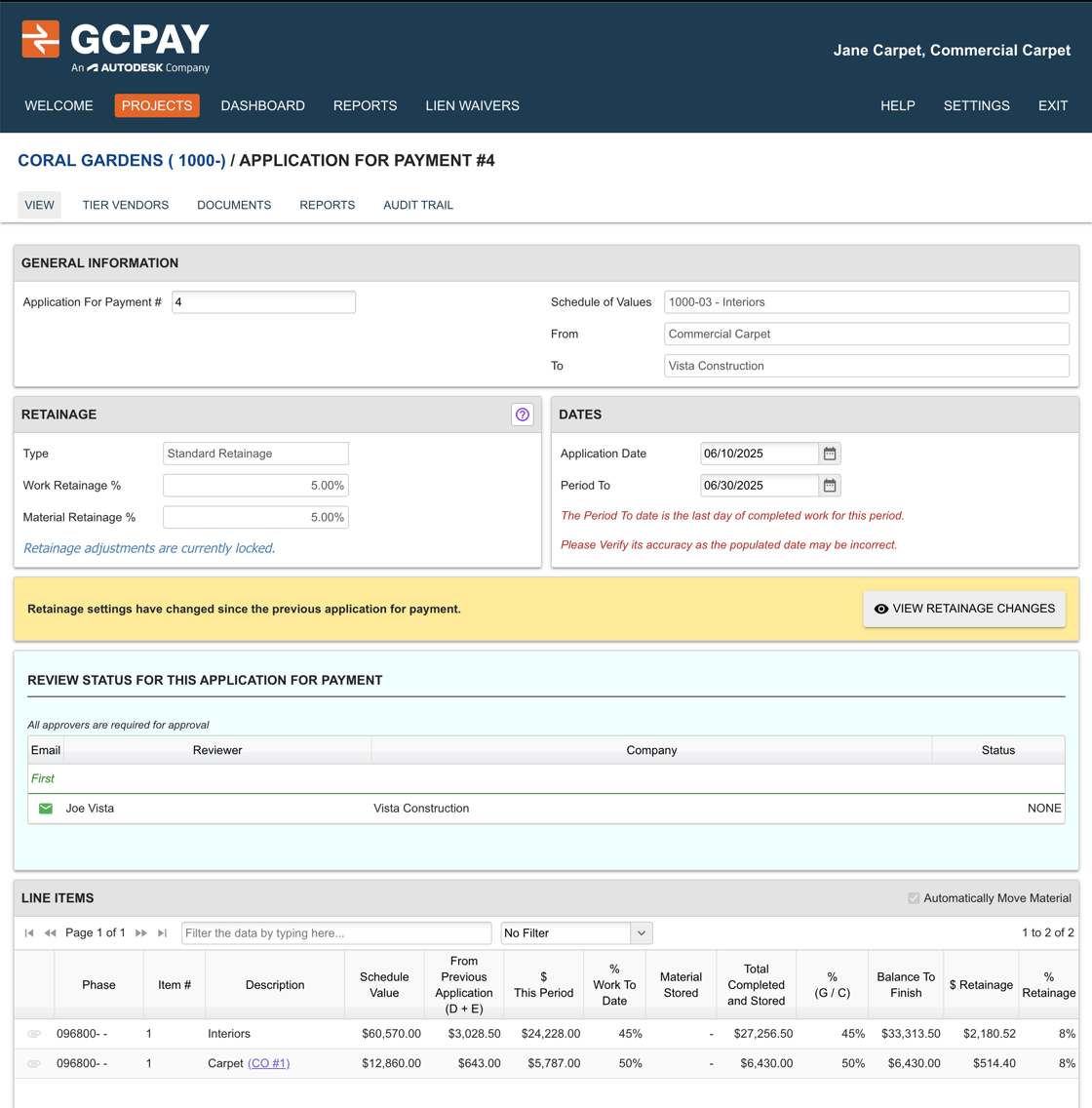Open the LIEN WAIVERS menu

click(x=473, y=105)
